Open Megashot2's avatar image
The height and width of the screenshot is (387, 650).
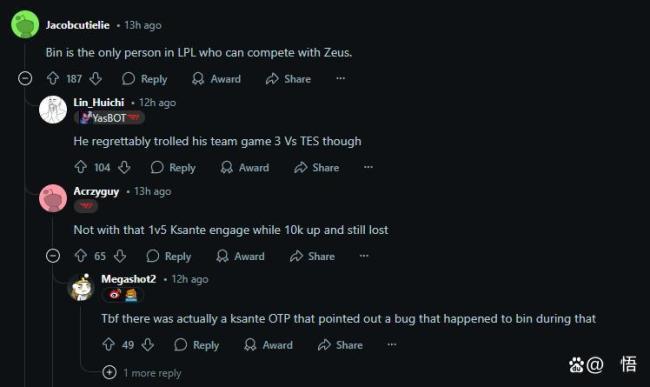[81, 287]
